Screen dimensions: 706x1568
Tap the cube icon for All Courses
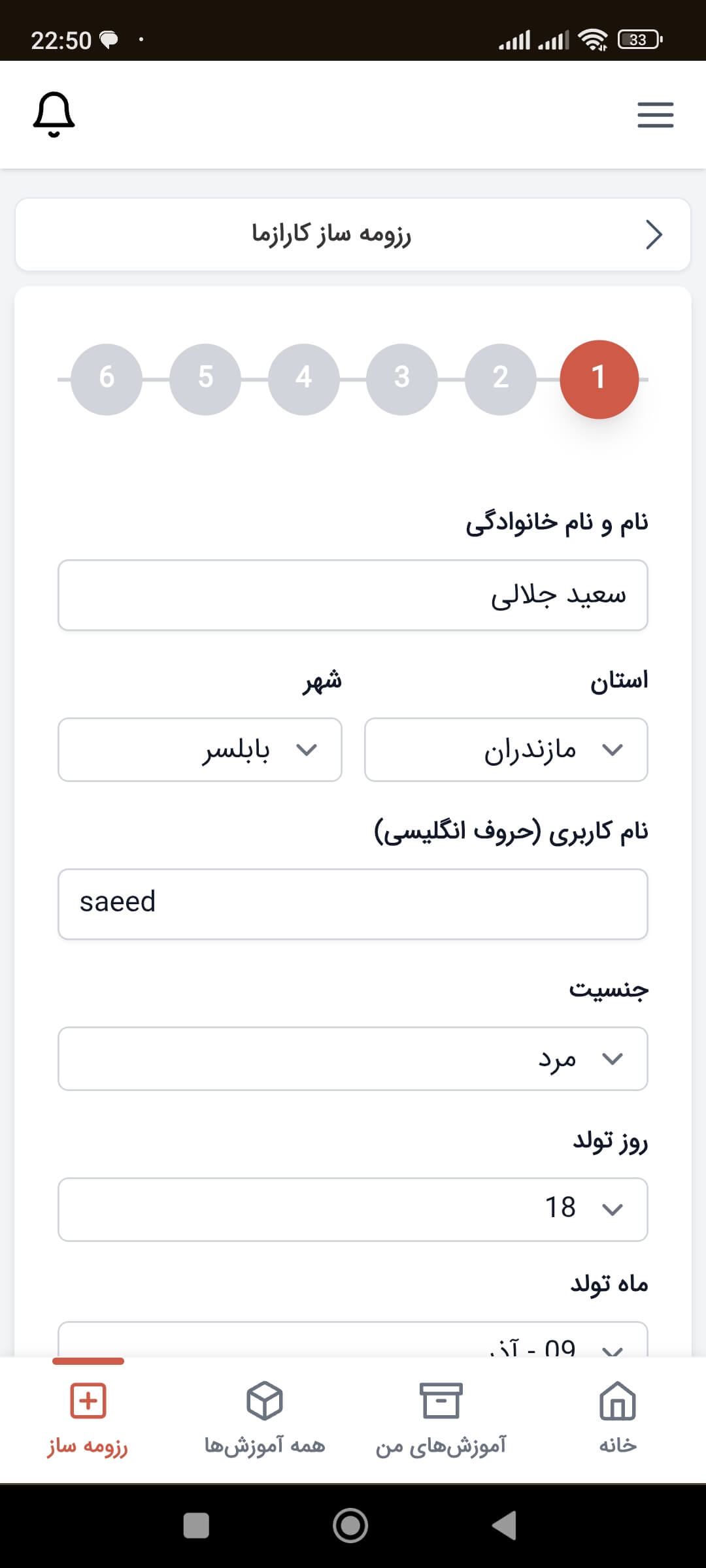click(264, 1401)
